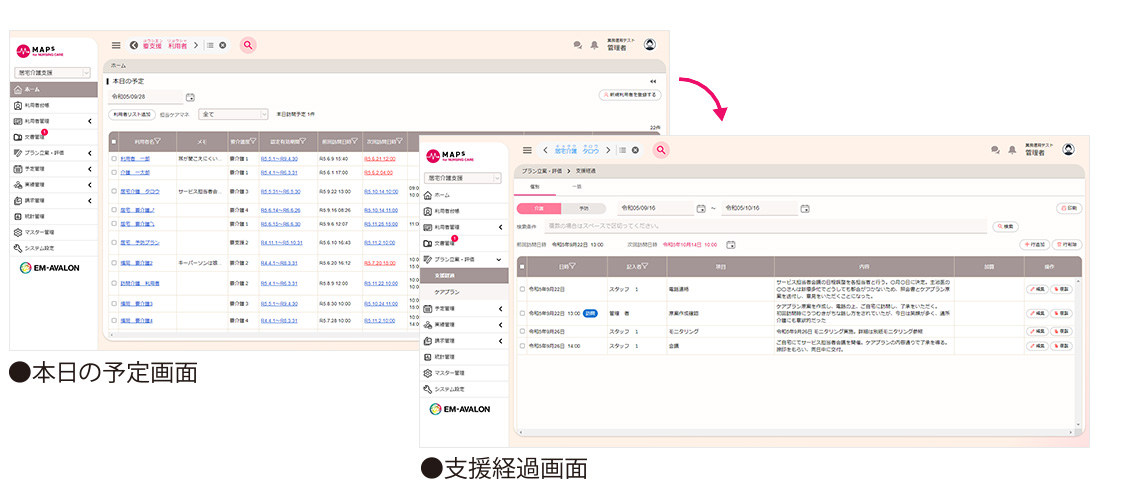The image size is (1121, 481).
Task: Filter 記入者 column in 支援経過 table
Action: click(x=645, y=267)
